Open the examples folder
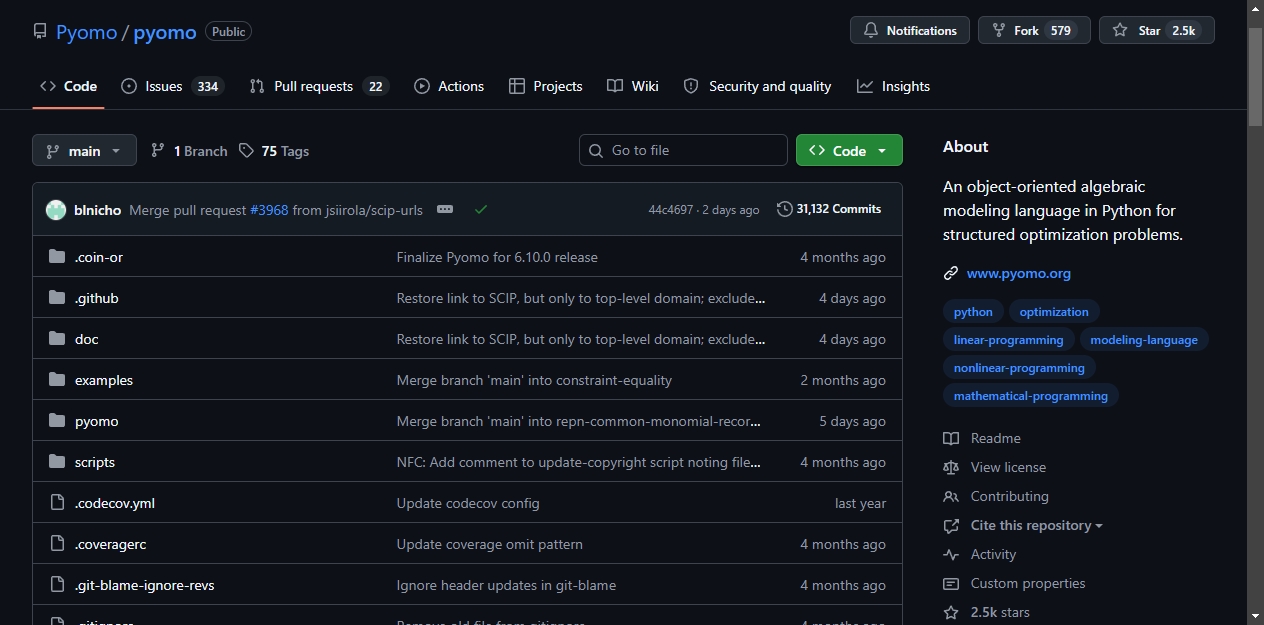Screen dimensions: 1264x625 pos(104,380)
